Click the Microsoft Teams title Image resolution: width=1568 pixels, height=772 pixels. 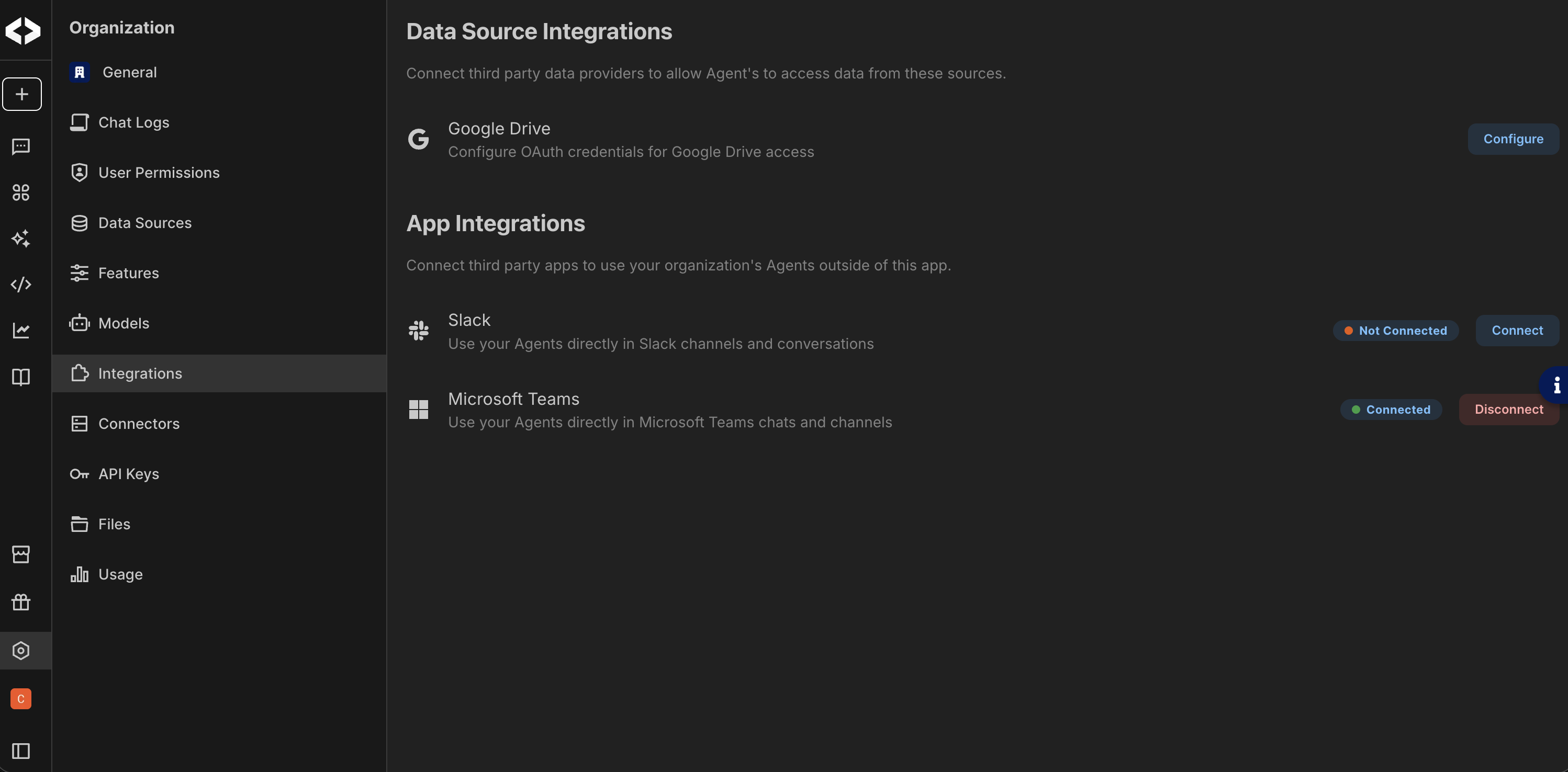click(514, 399)
